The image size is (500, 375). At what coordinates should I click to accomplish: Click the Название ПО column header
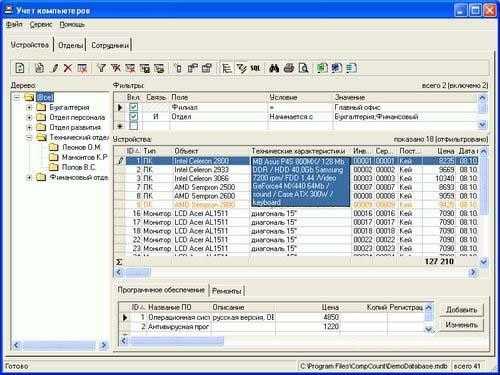tap(179, 307)
